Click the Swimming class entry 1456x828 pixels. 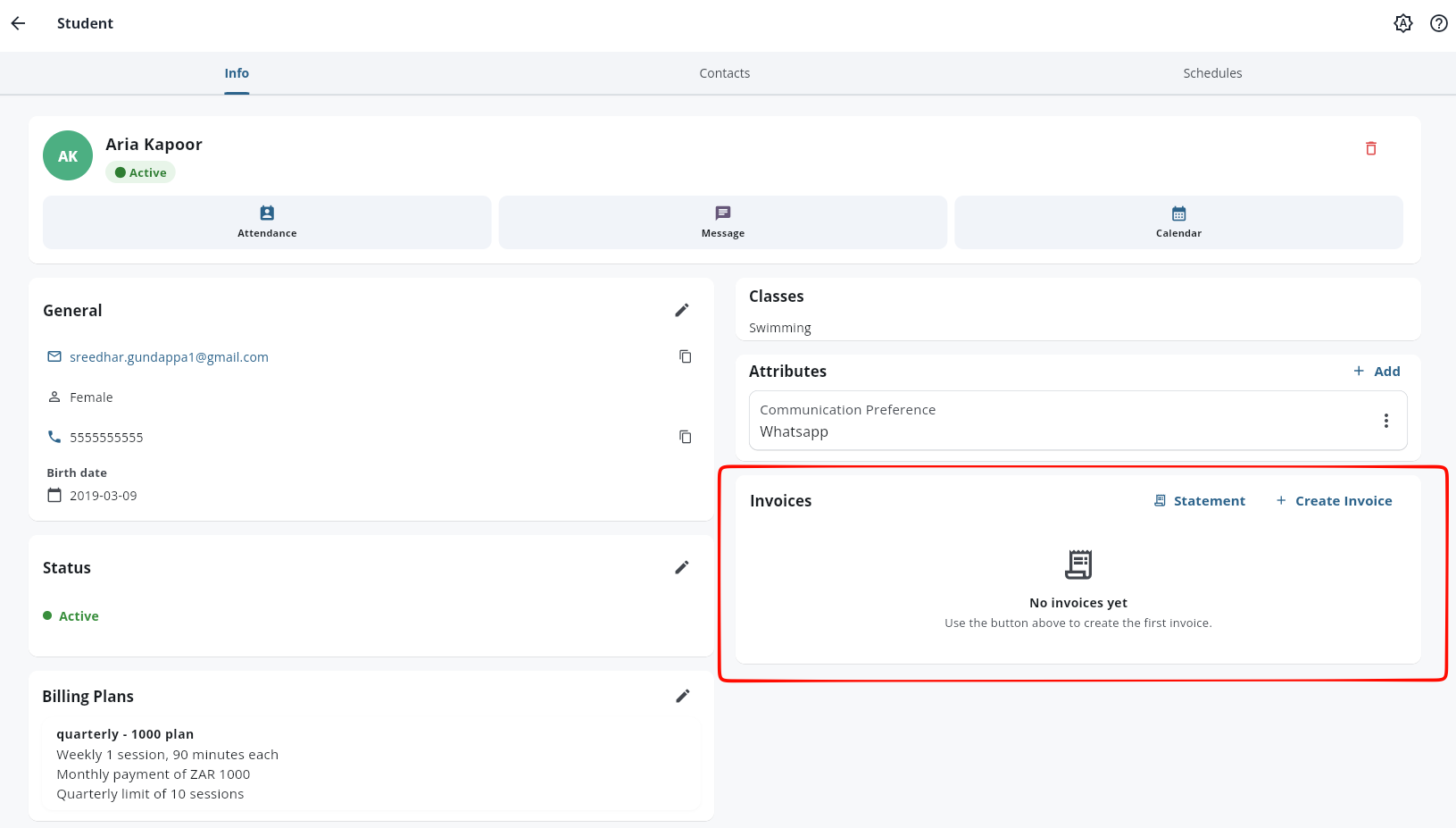pos(780,328)
